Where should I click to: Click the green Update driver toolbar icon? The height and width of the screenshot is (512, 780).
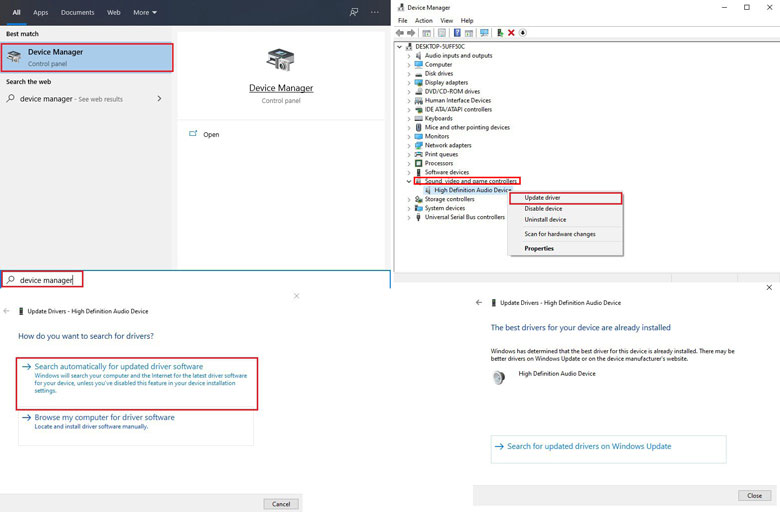500,33
